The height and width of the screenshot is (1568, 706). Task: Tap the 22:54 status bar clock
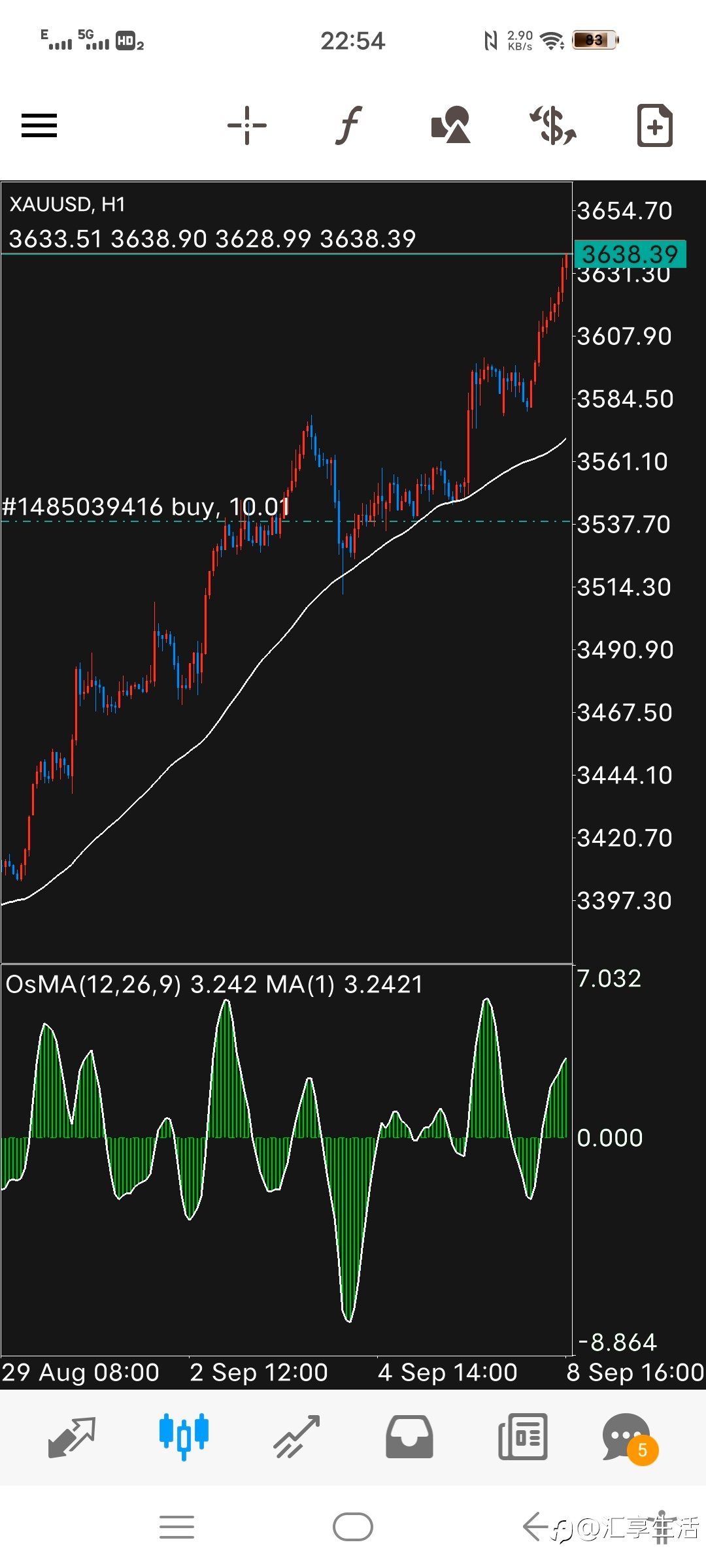(x=353, y=41)
